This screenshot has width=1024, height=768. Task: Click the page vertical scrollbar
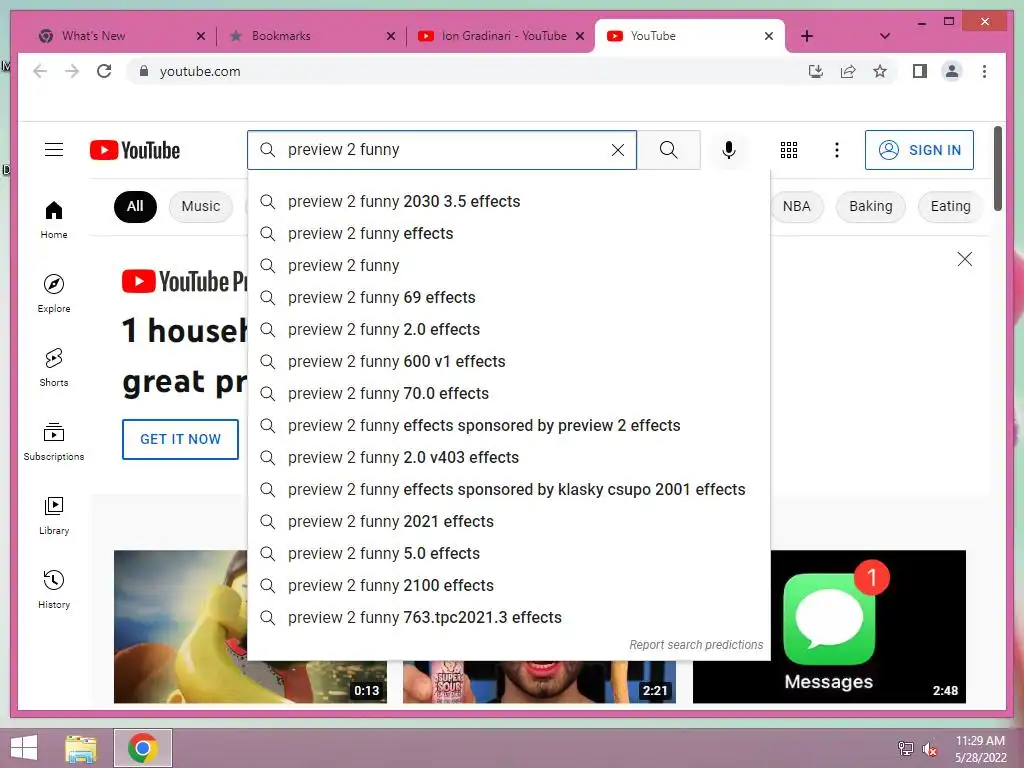pos(998,168)
